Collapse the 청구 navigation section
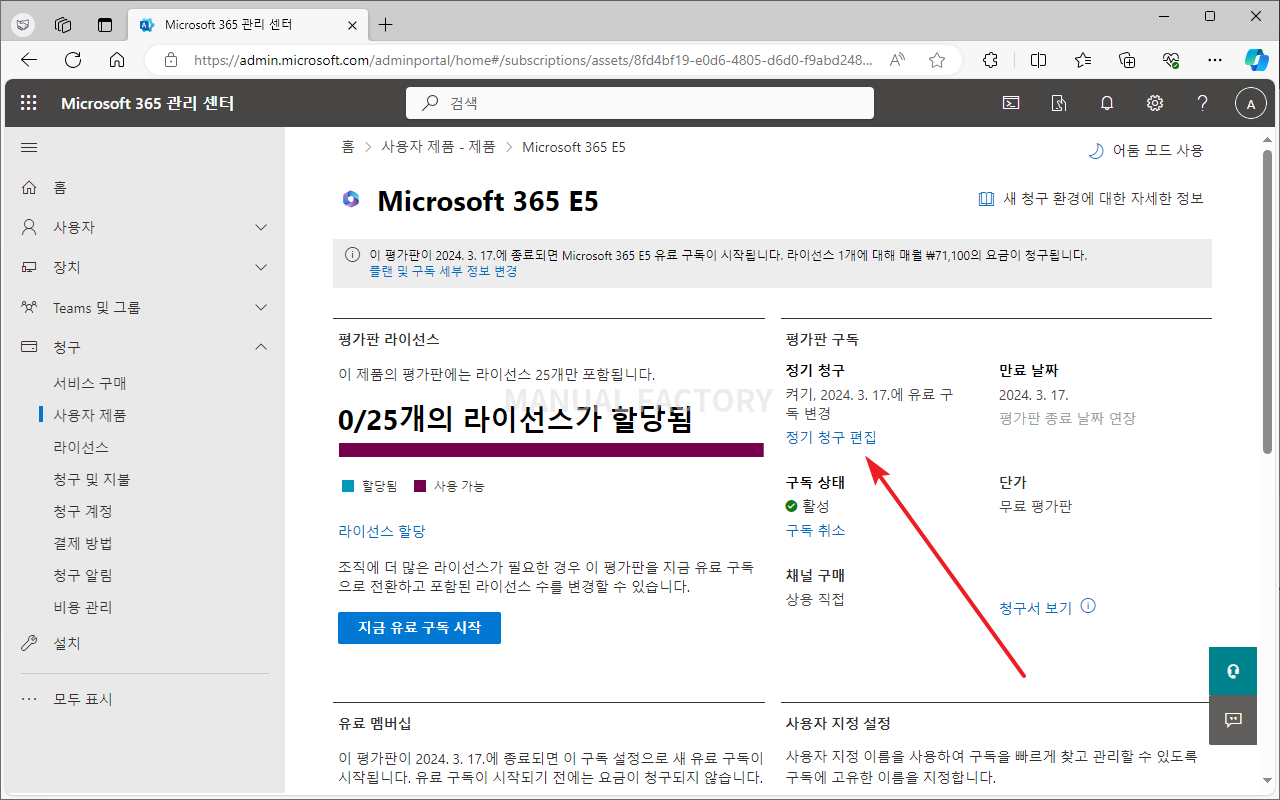This screenshot has height=800, width=1280. [x=262, y=347]
